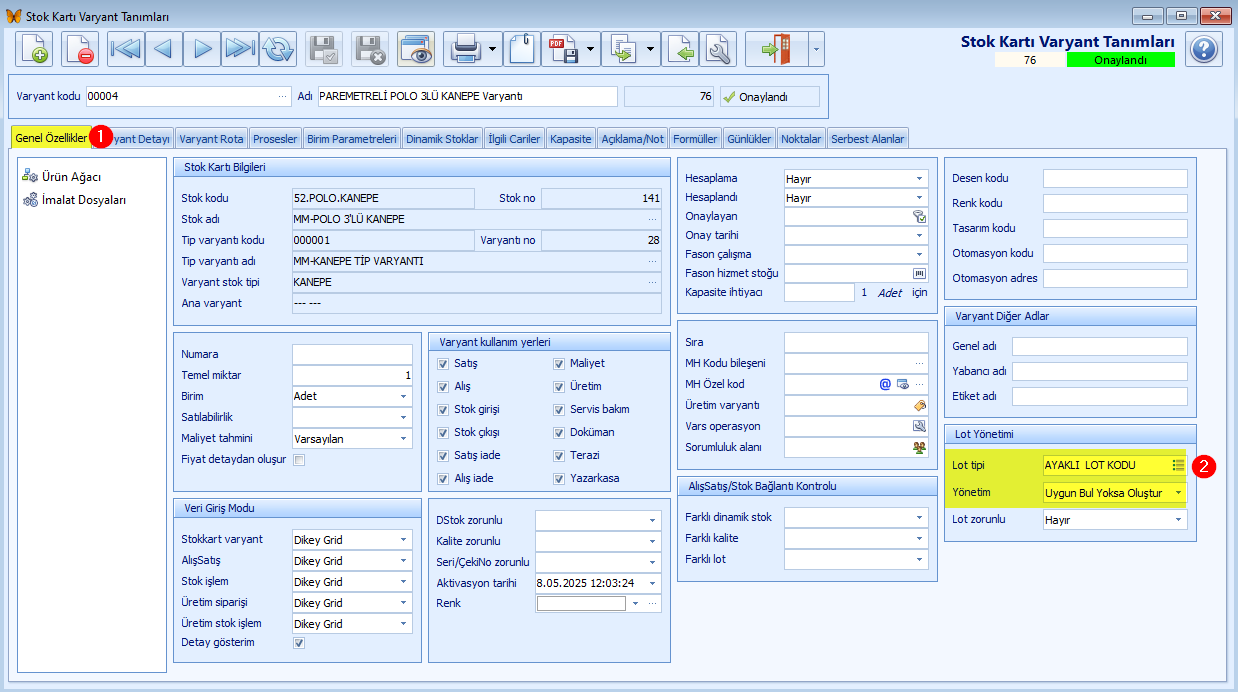Uncheck the Detay gösterim checkbox
This screenshot has width=1238, height=692.
coord(299,643)
